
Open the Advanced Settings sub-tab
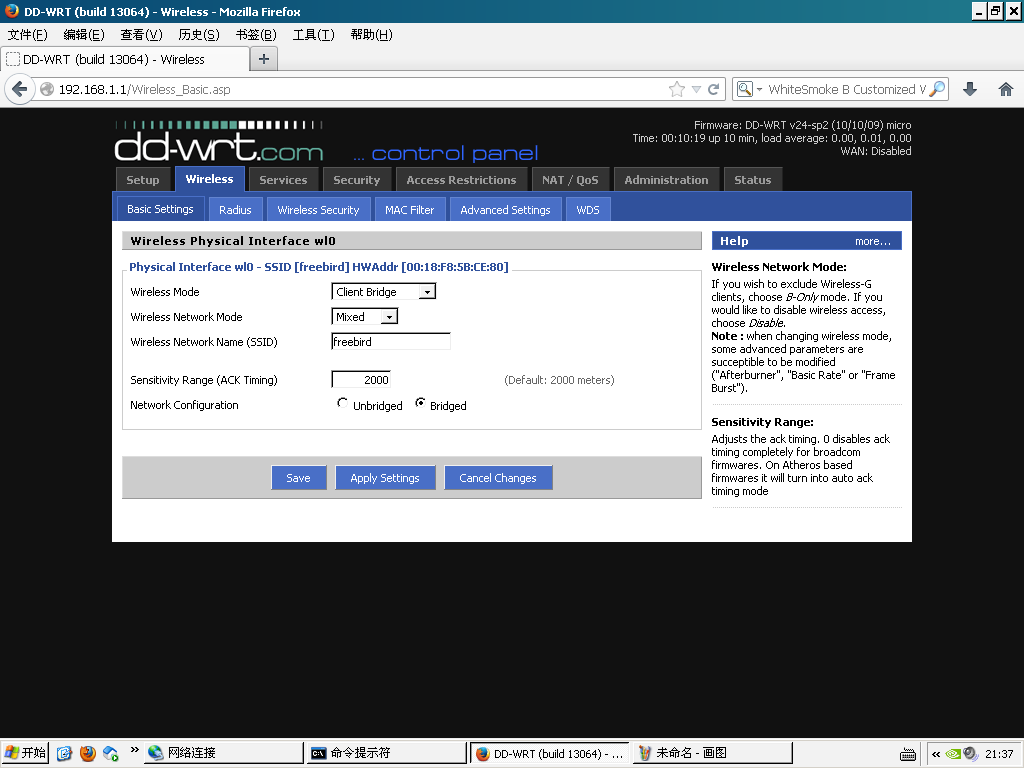(505, 210)
